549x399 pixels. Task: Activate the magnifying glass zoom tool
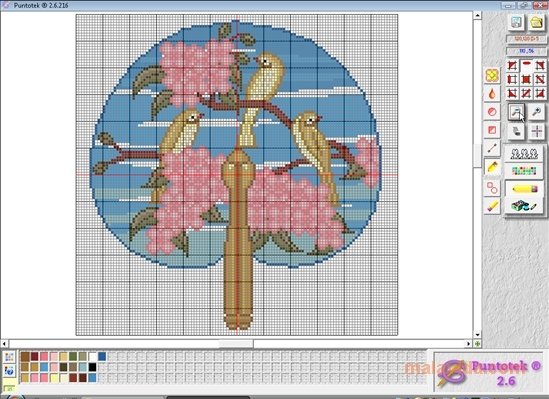pos(536,112)
